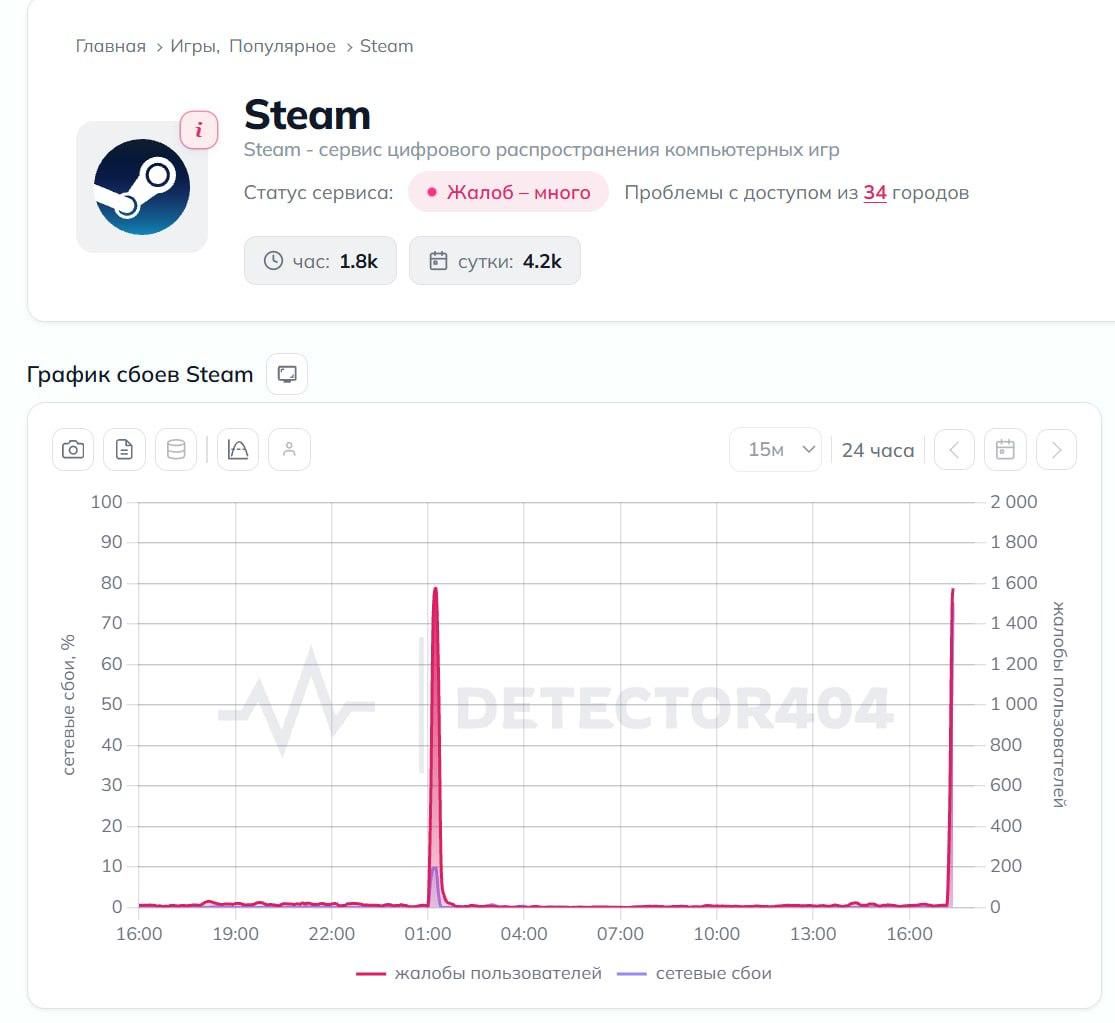Open the calendar date picker icon

[x=1005, y=449]
